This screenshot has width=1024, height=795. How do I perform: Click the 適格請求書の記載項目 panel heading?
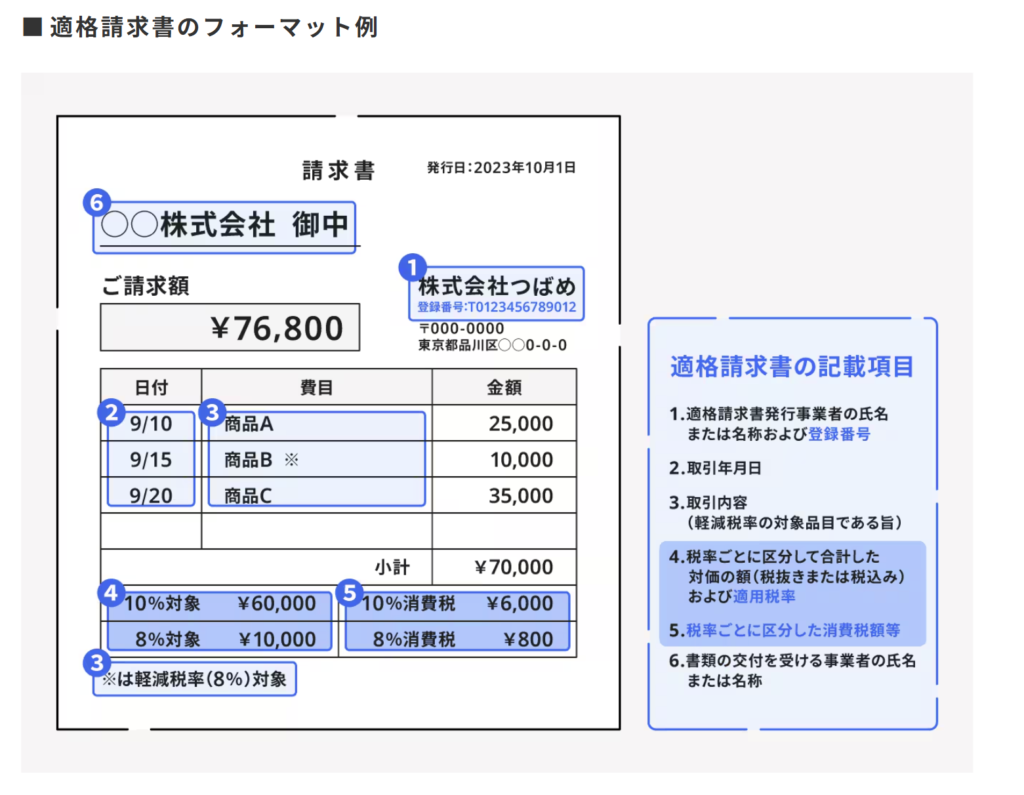[792, 367]
